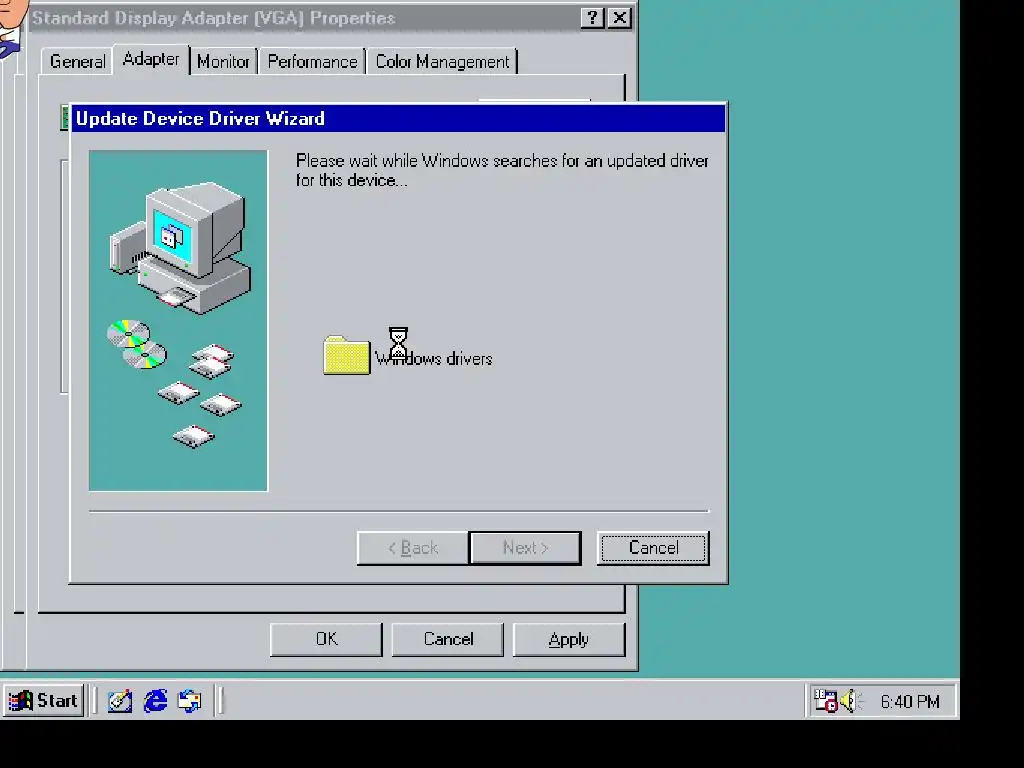Click the Back button in wizard
Screen dimensions: 1024x768
coord(413,548)
